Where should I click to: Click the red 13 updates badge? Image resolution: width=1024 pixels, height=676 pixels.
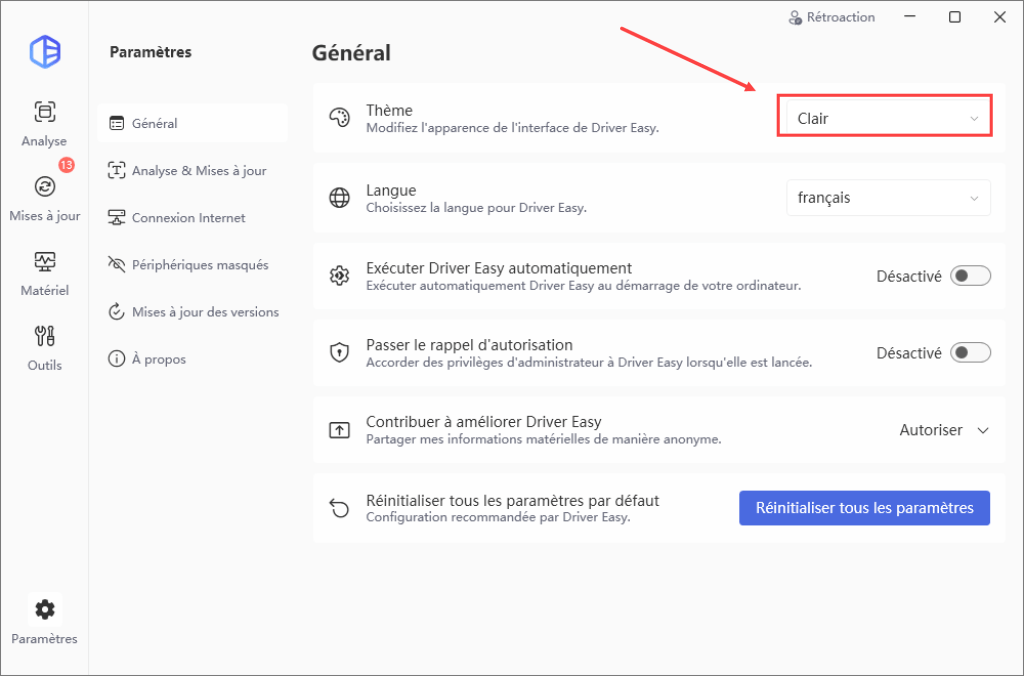(67, 165)
